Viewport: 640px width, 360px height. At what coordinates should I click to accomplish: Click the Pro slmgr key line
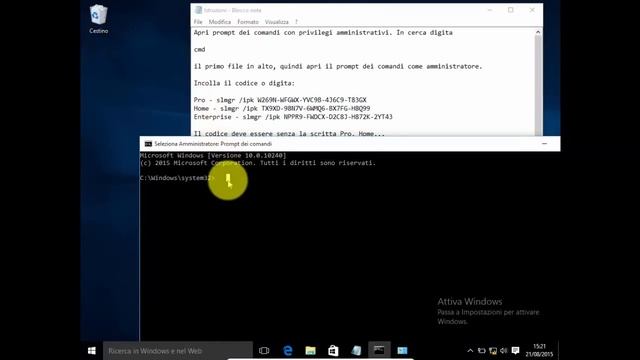pos(280,100)
